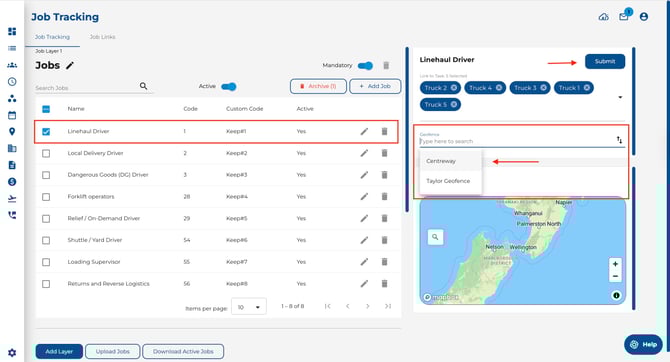This screenshot has height=362, width=670.
Task: Open the user account profile icon
Action: 644,17
